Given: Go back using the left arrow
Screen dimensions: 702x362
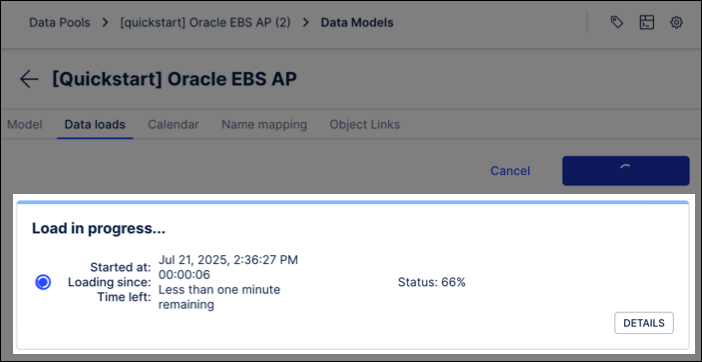Looking at the screenshot, I should click(30, 79).
